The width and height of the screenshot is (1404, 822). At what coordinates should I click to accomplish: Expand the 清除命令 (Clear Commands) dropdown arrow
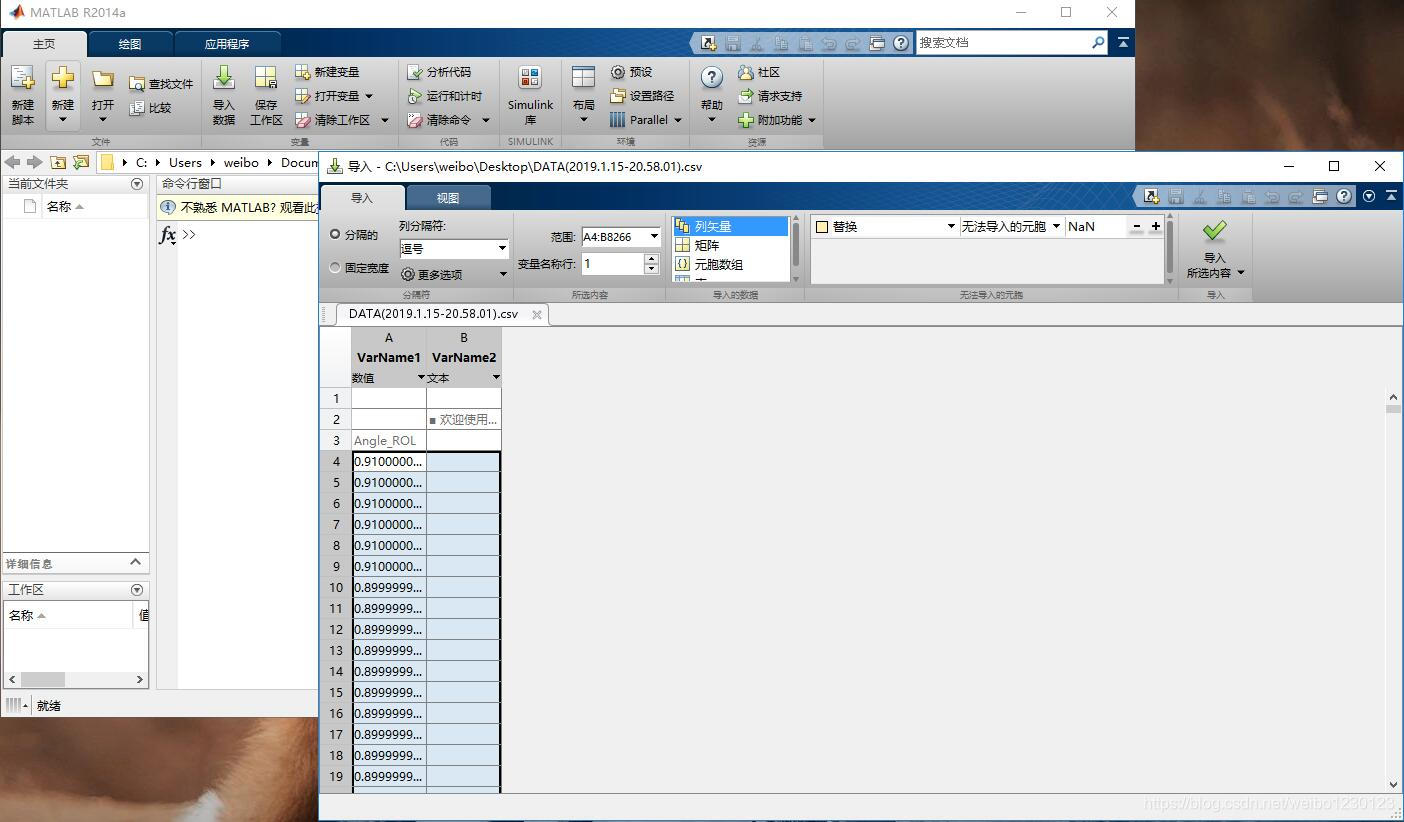click(486, 120)
